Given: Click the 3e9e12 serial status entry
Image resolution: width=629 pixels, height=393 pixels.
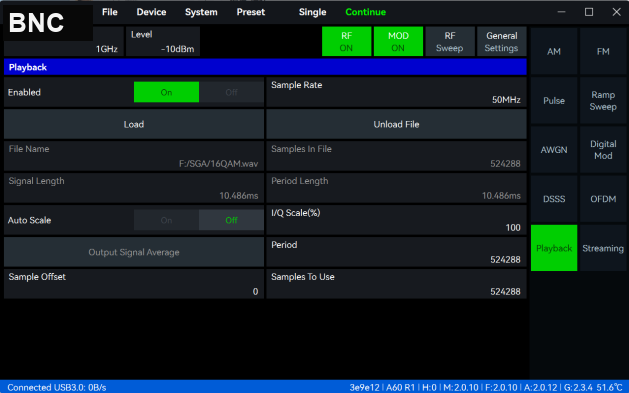Looking at the screenshot, I should pyautogui.click(x=364, y=387).
